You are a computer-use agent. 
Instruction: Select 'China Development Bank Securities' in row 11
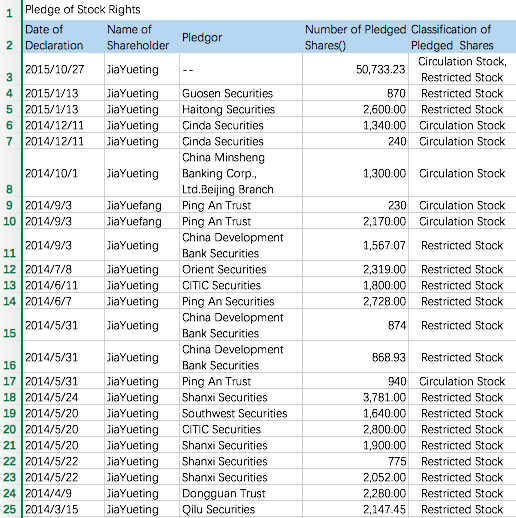tap(233, 245)
